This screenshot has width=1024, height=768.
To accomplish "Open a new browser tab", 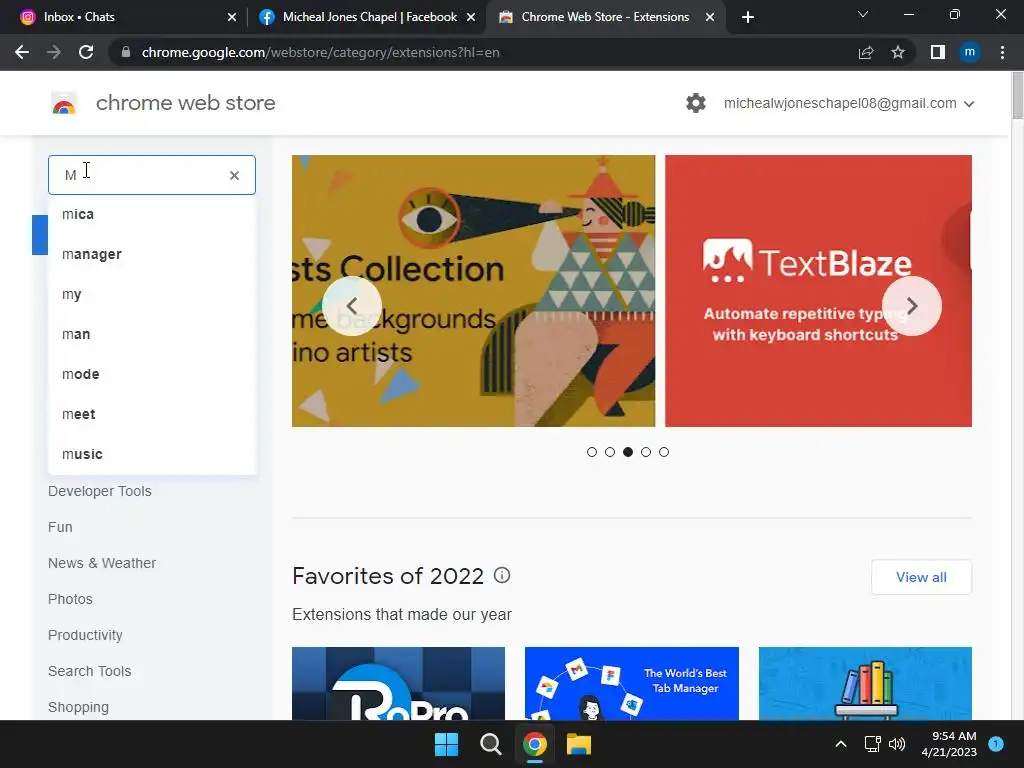I will (x=748, y=17).
